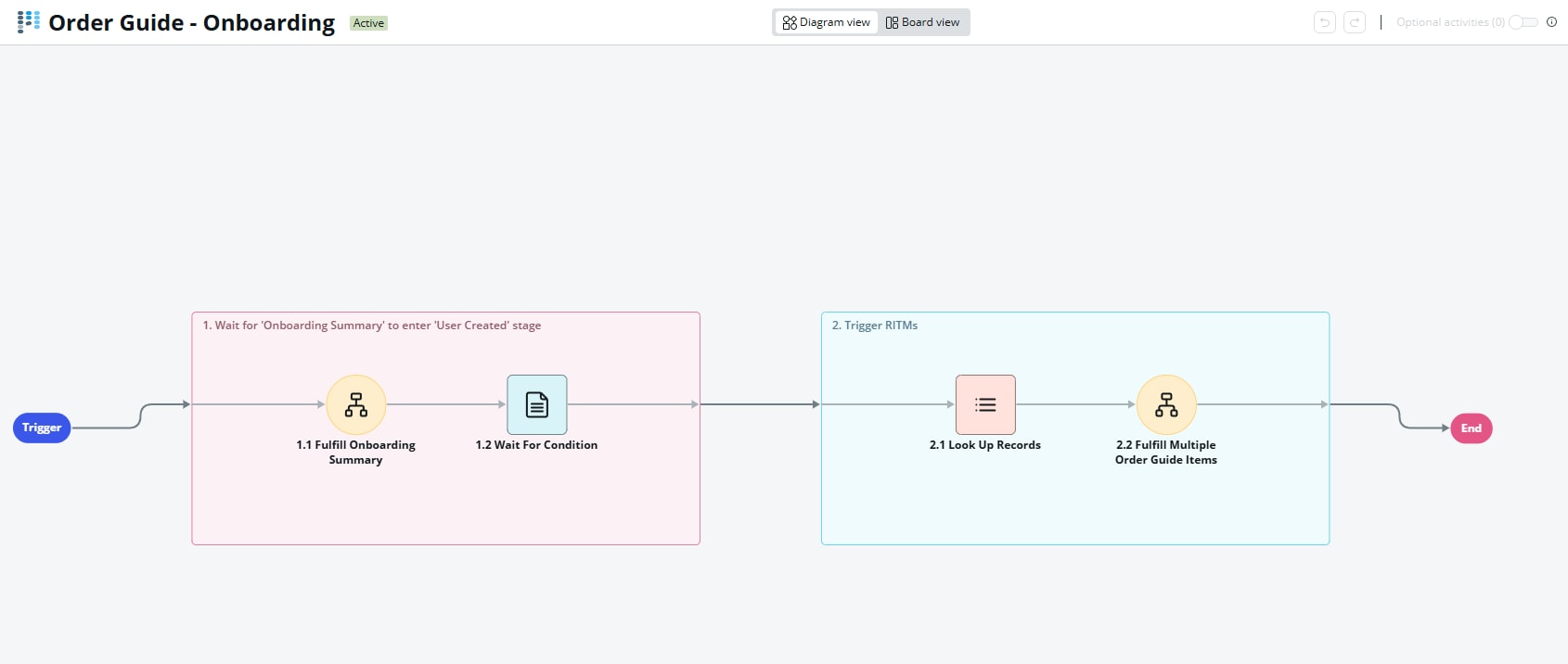Select the Wait for 'Onboarding Summary' stage header
Viewport: 1568px width, 664px height.
point(371,326)
